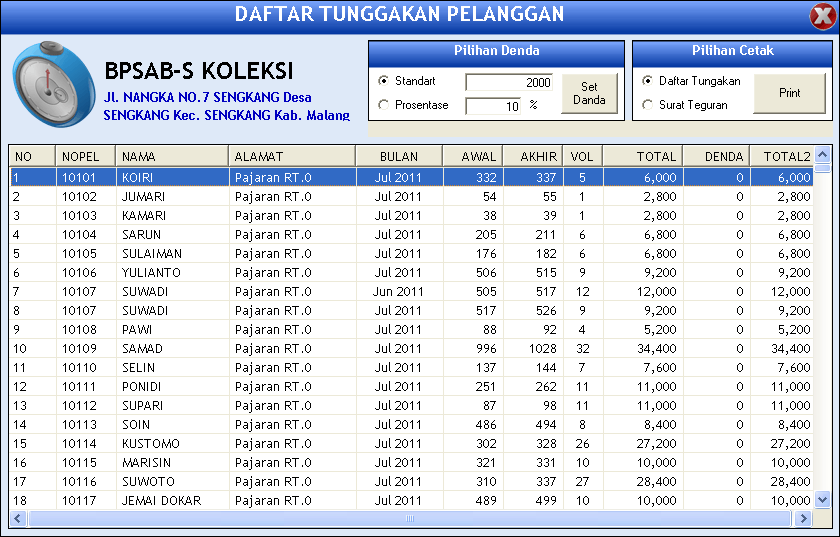Click the 28,400 value in TOTAL column
The width and height of the screenshot is (840, 537).
643,482
